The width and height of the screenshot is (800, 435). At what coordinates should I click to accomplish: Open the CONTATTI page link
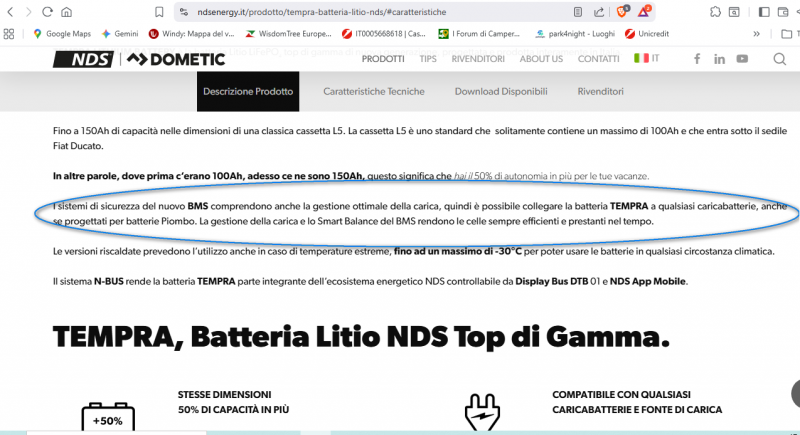click(598, 59)
